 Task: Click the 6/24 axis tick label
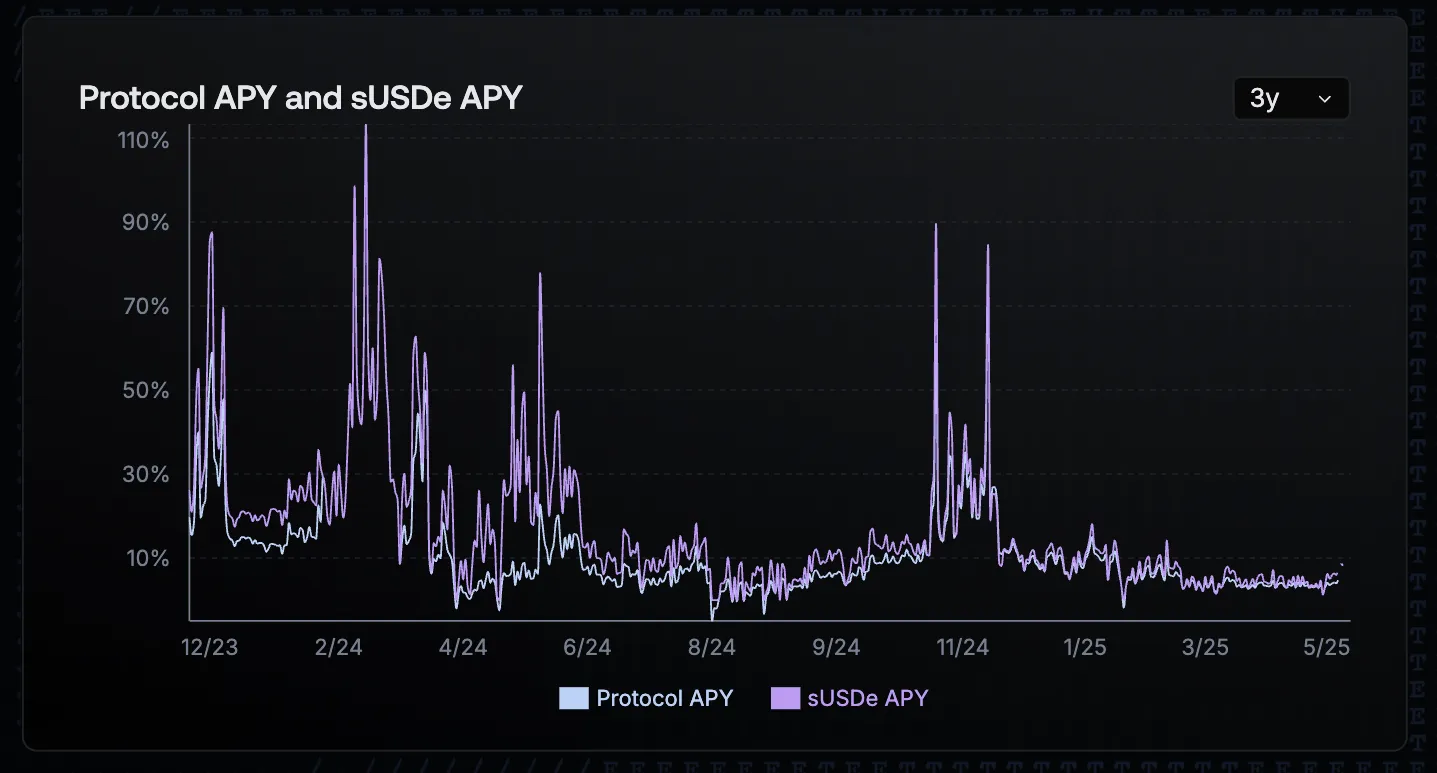(588, 647)
